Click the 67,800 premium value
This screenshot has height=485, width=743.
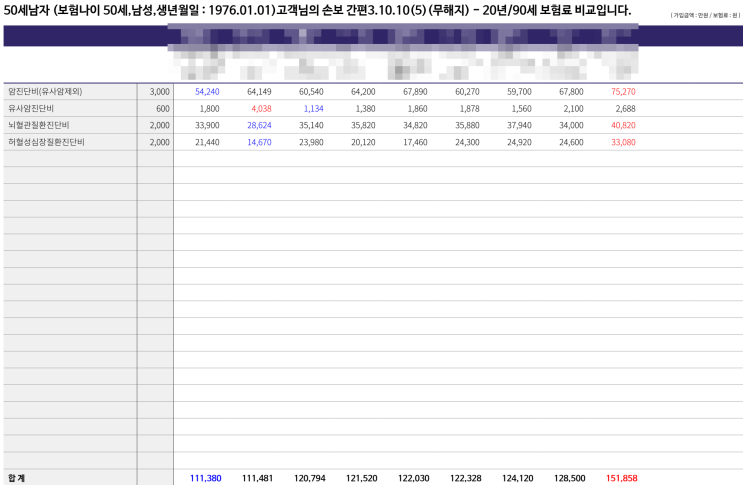tap(571, 92)
